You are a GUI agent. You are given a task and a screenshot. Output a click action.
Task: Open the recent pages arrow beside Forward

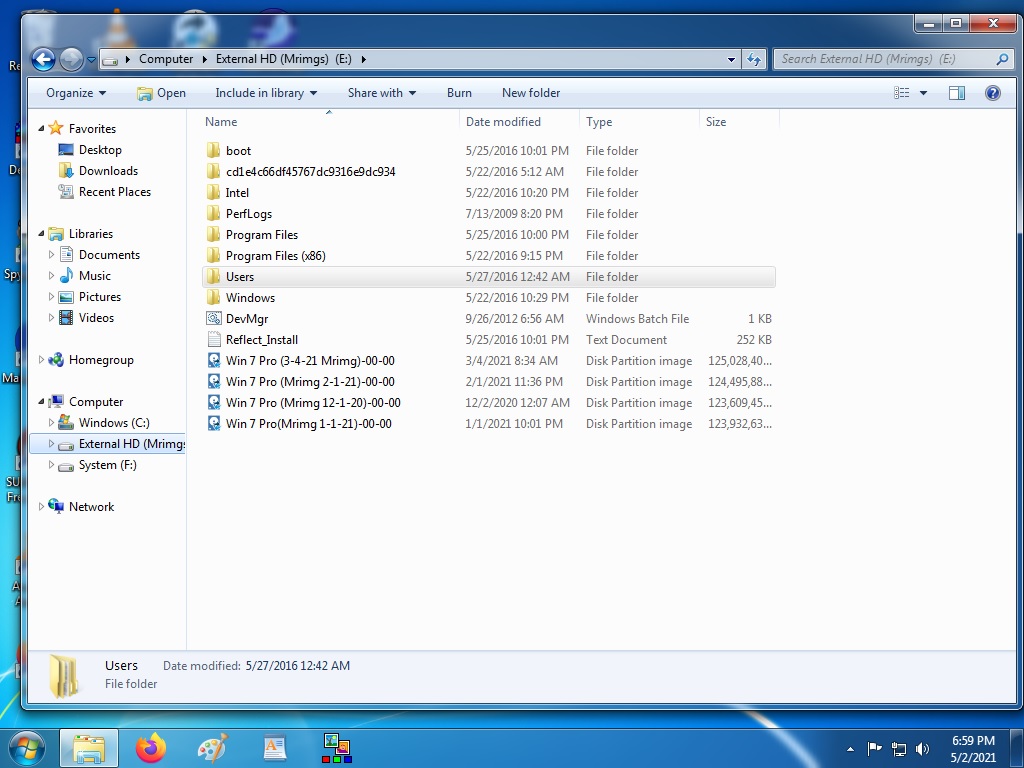[x=91, y=59]
